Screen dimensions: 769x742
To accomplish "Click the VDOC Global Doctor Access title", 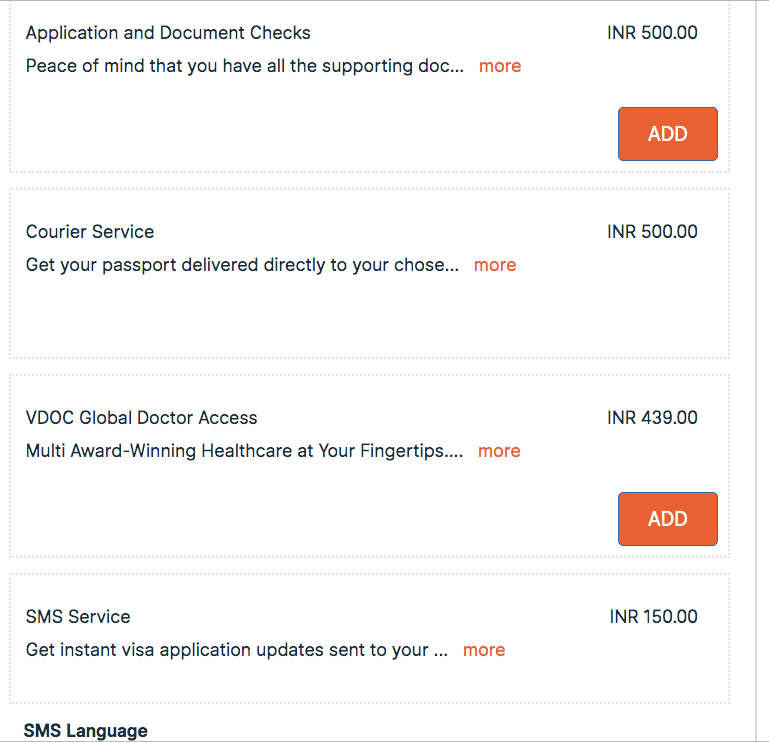I will point(141,418).
